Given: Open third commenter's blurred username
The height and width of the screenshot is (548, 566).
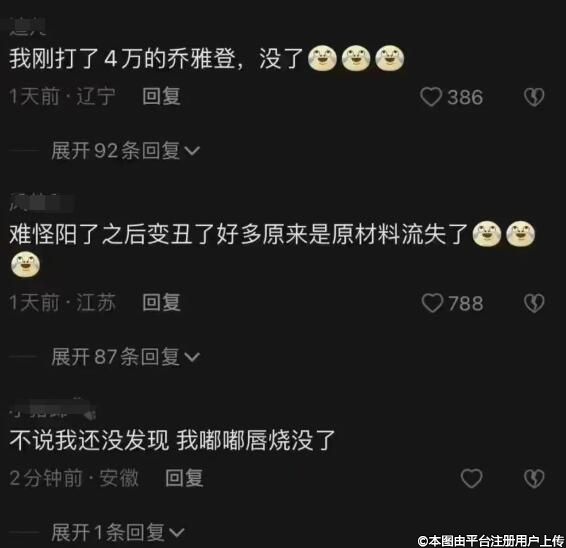Looking at the screenshot, I should point(53,409).
